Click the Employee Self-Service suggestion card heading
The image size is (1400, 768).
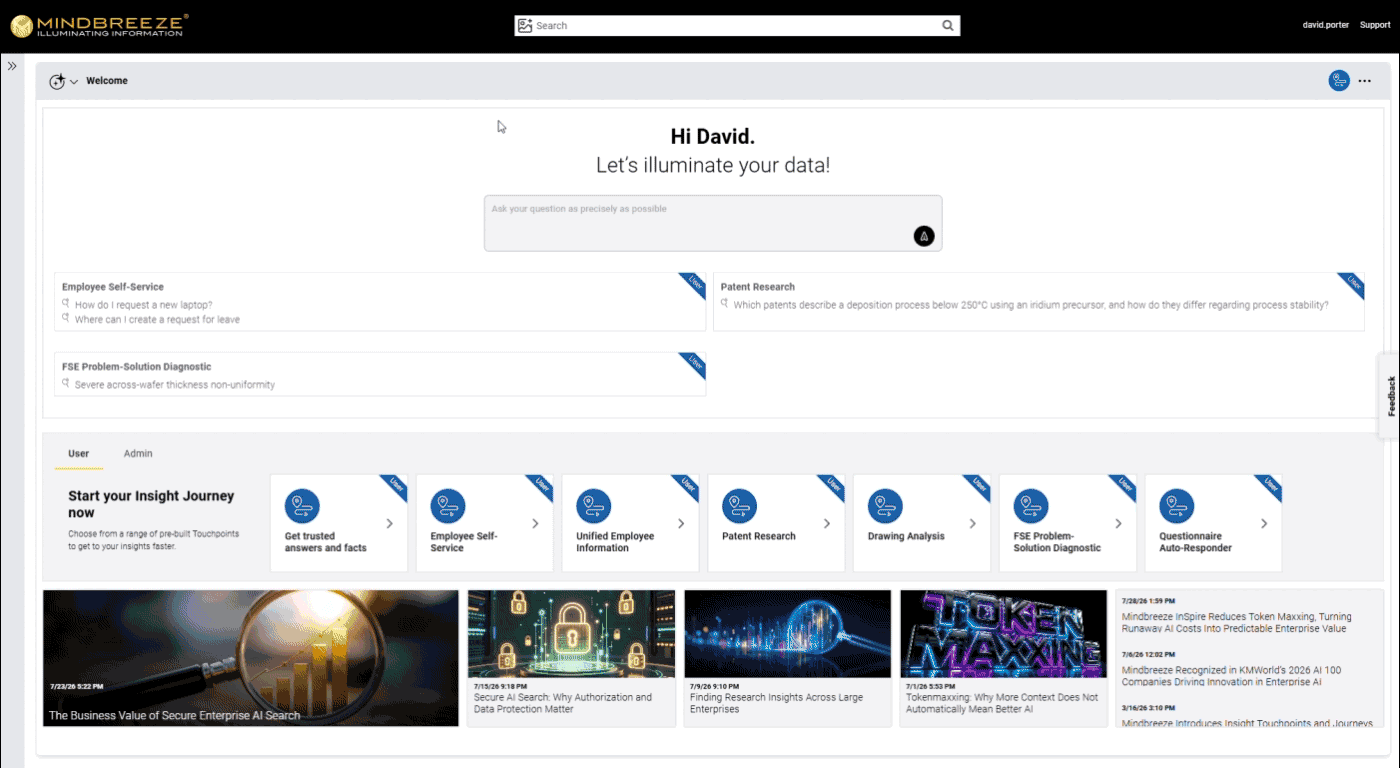coord(113,287)
